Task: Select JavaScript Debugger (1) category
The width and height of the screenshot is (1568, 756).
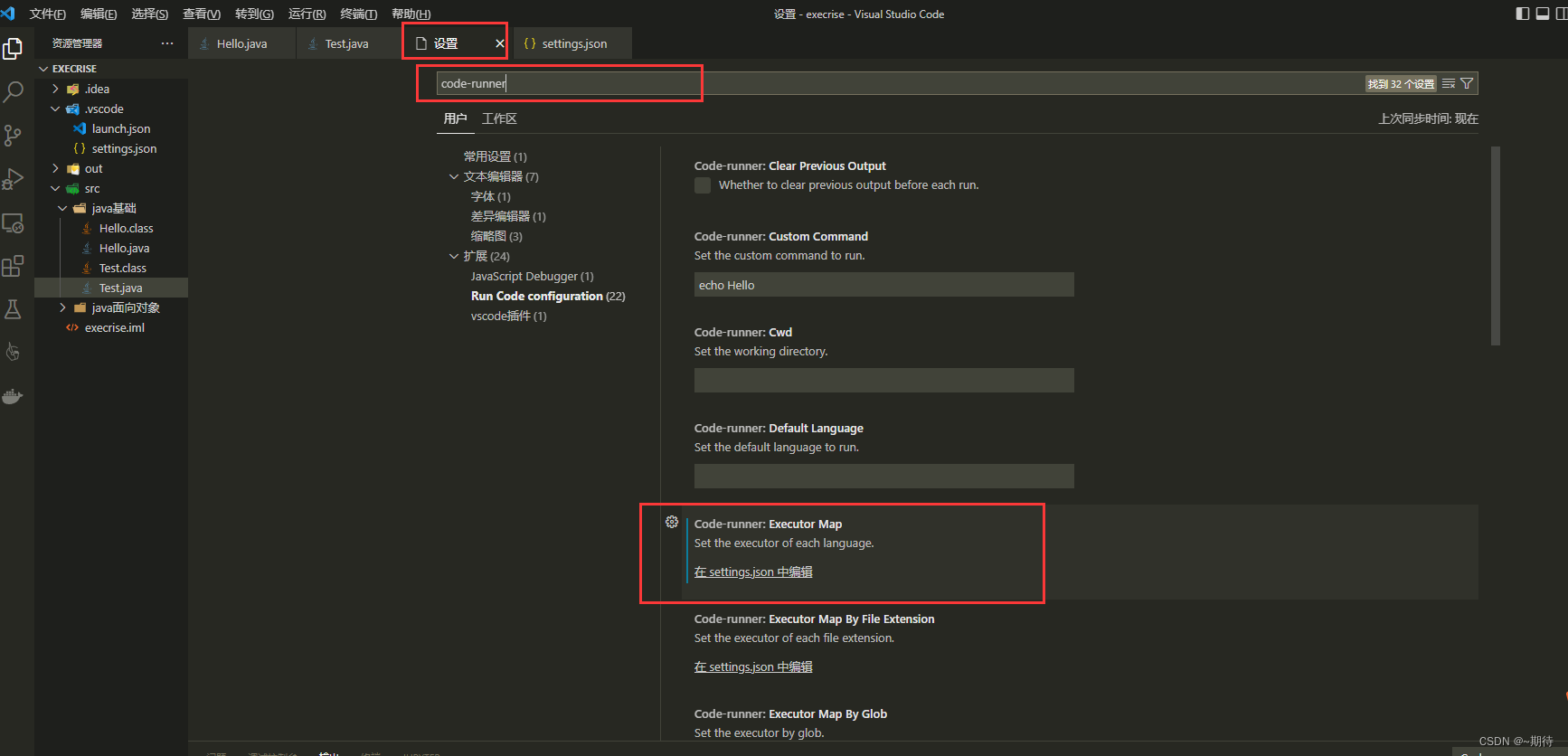Action: click(533, 276)
